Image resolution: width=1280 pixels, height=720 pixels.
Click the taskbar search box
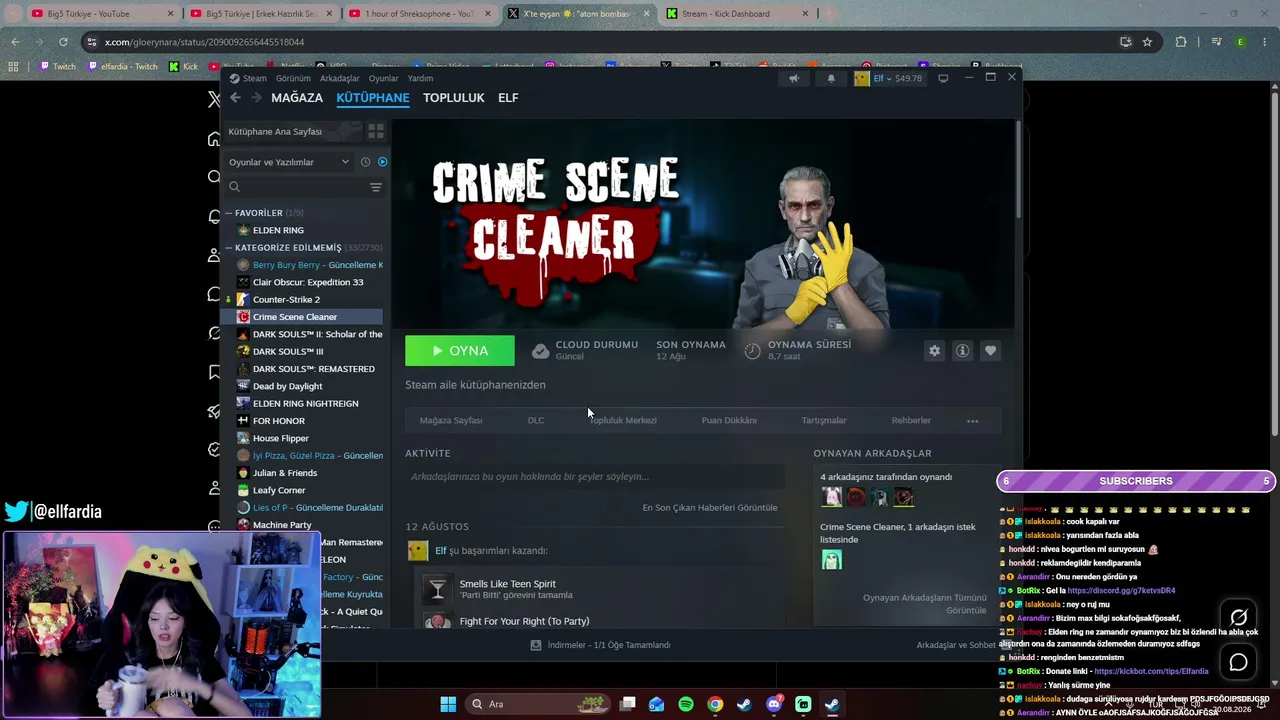(x=540, y=704)
